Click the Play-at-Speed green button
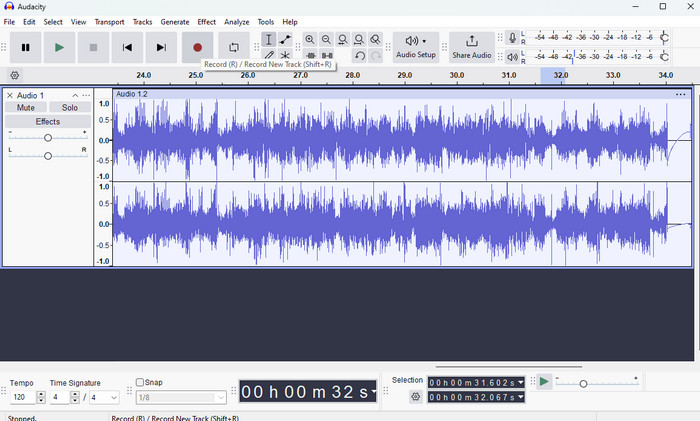This screenshot has width=700, height=421. tap(544, 382)
